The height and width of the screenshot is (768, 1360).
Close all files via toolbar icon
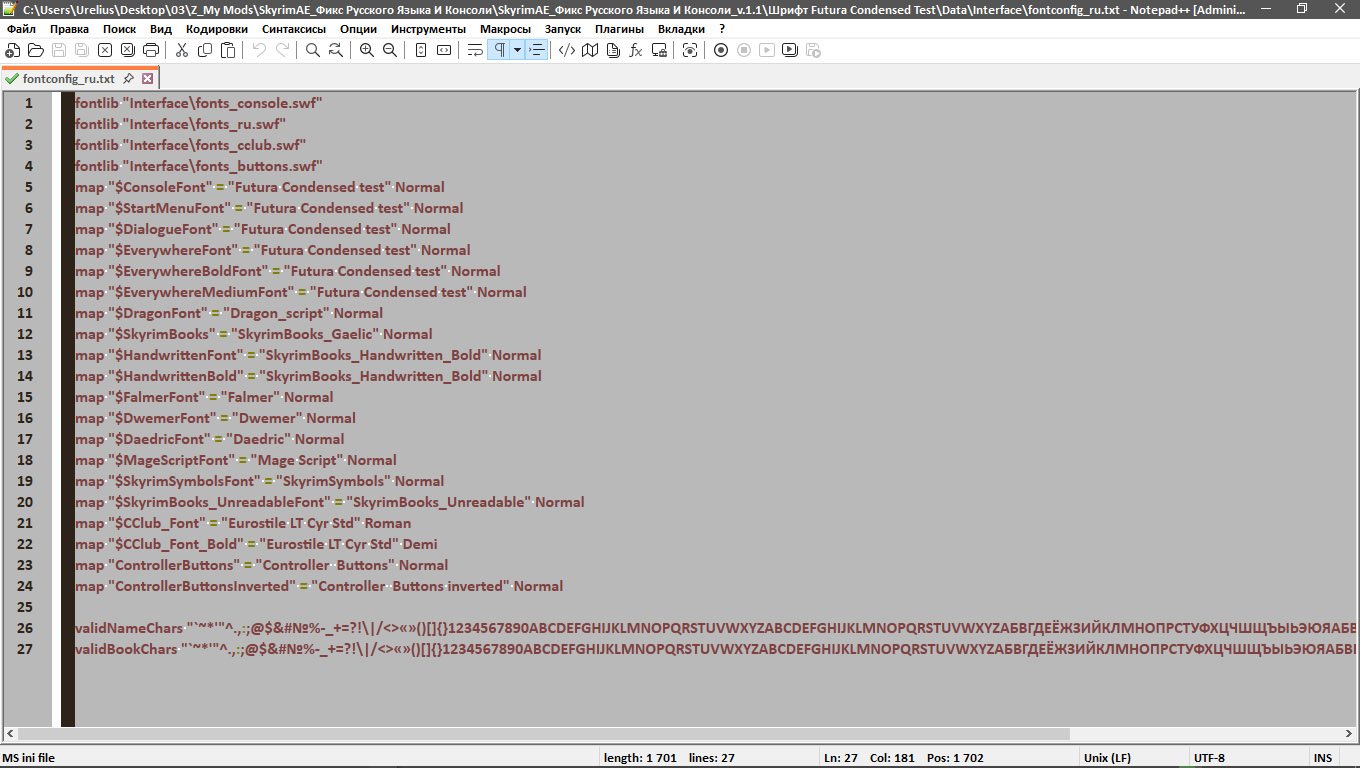(x=128, y=50)
